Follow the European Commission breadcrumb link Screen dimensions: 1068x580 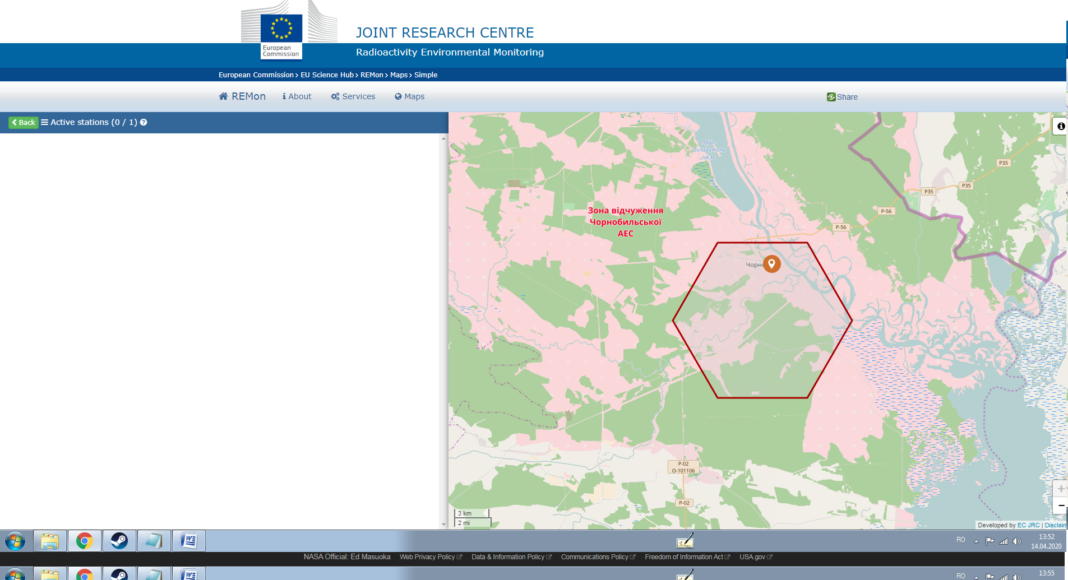point(256,75)
